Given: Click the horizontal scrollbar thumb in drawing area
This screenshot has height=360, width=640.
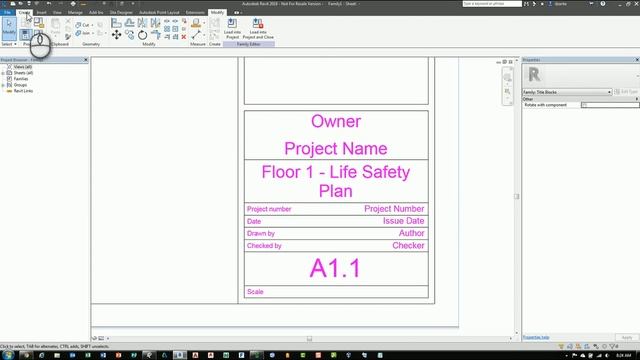Looking at the screenshot, I should point(309,338).
